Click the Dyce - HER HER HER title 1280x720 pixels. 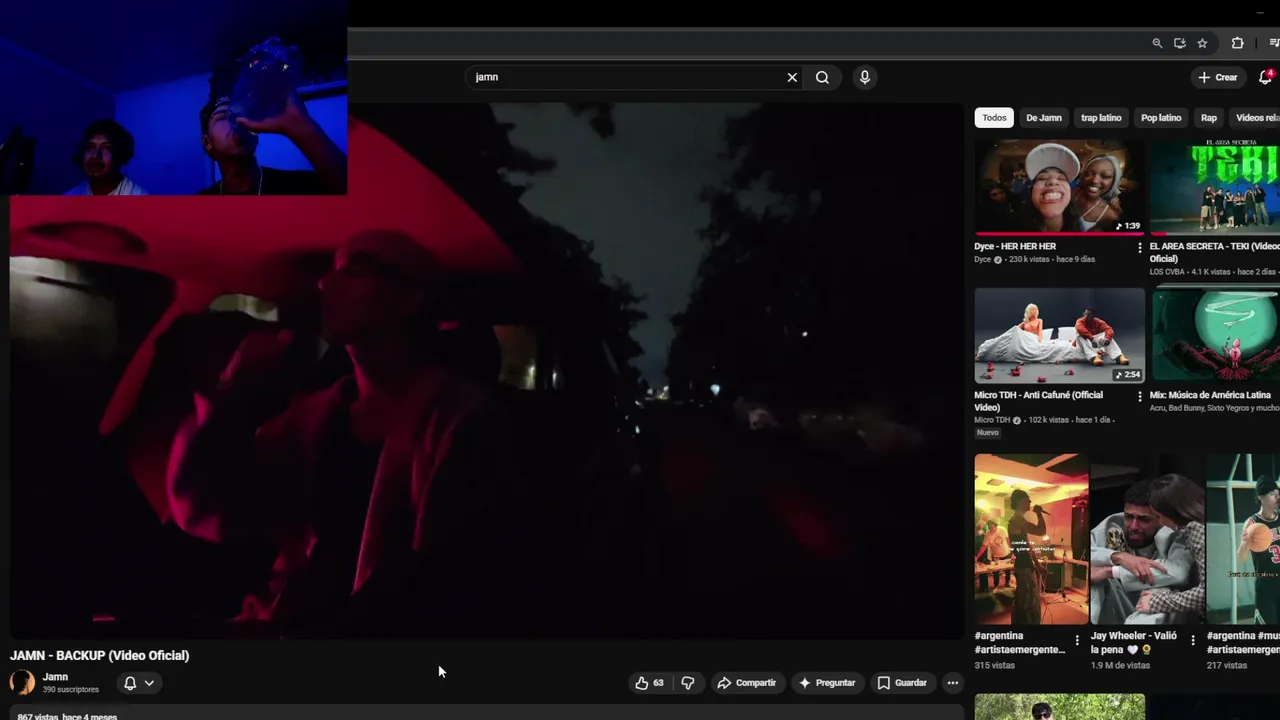[x=1015, y=246]
